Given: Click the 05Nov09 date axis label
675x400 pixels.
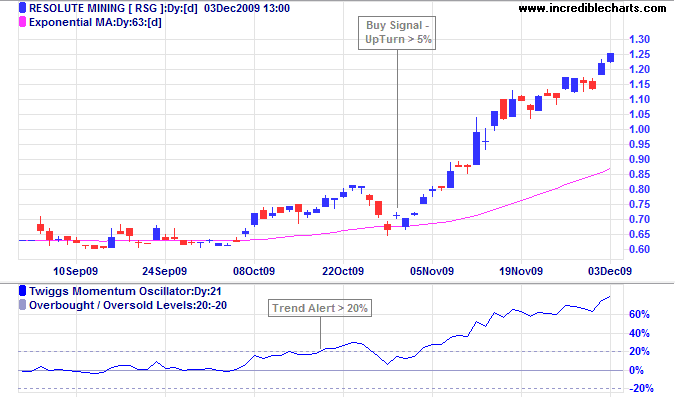Looking at the screenshot, I should click(x=432, y=271).
